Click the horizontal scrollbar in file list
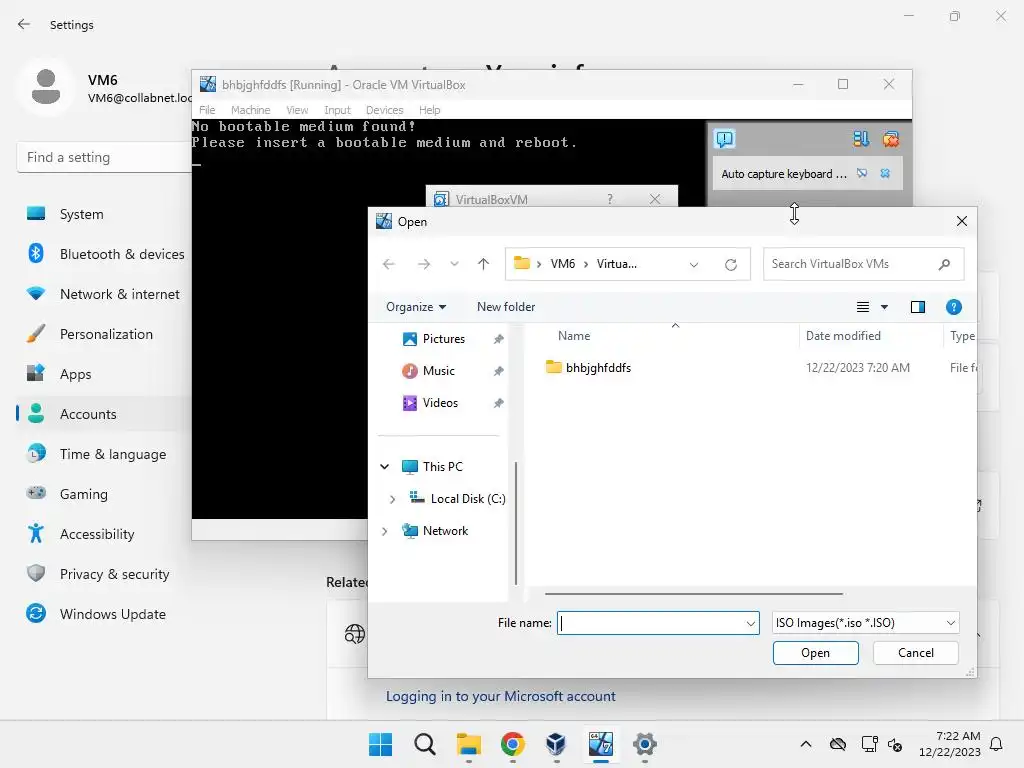The image size is (1024, 768). 694,594
